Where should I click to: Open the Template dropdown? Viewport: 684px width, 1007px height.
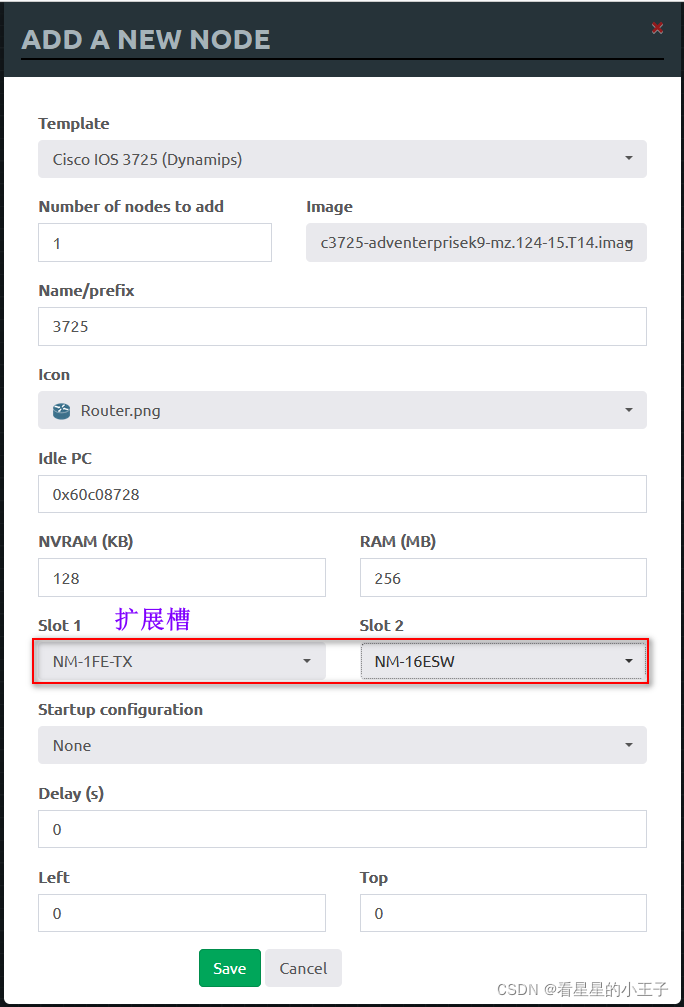coord(342,159)
